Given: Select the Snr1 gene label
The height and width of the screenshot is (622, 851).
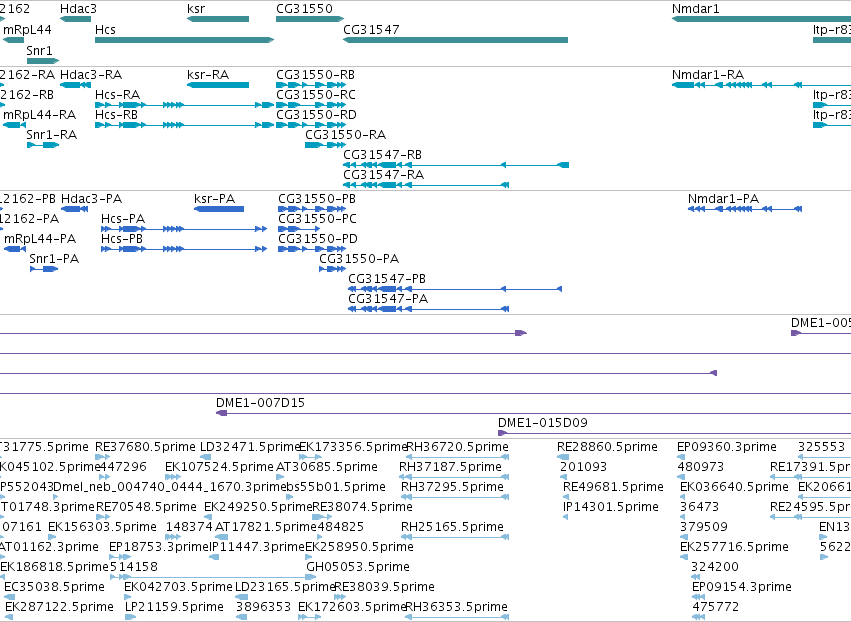Looking at the screenshot, I should (40, 51).
